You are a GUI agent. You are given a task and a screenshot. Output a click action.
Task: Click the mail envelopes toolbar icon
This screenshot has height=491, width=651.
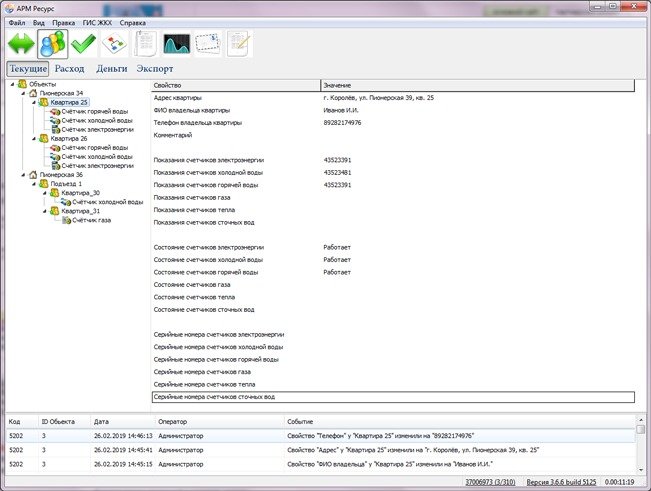(x=208, y=45)
